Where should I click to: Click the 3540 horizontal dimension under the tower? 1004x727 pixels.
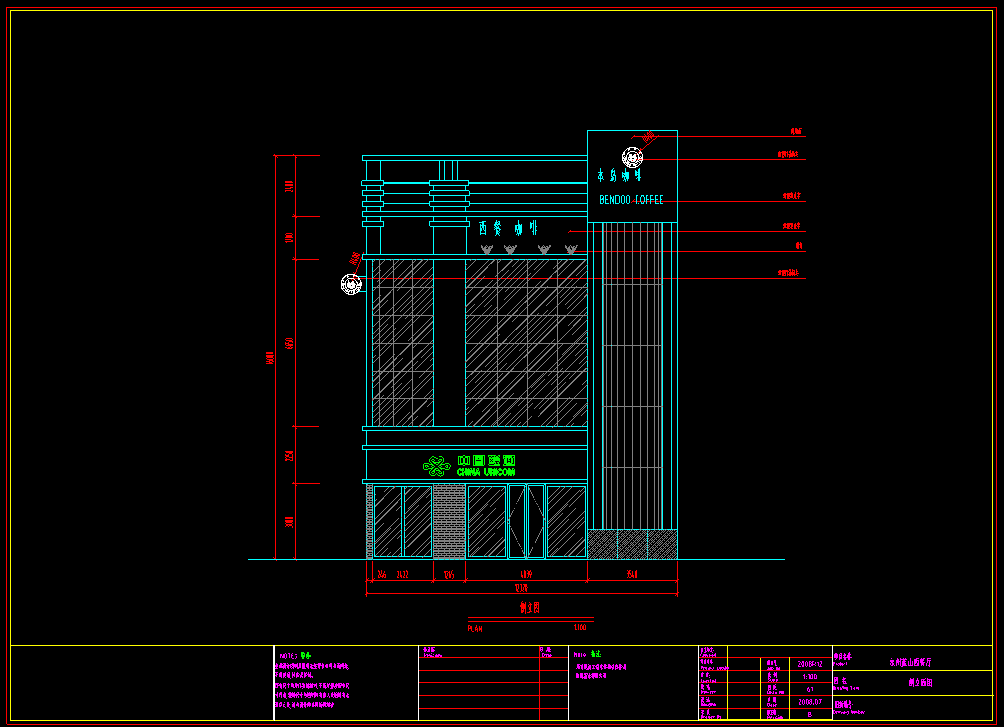[x=632, y=575]
